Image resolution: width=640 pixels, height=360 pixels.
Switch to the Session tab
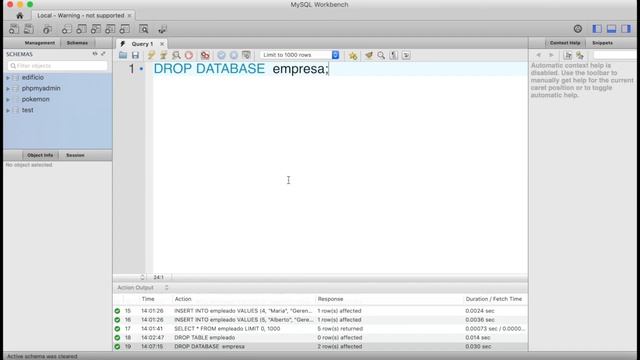[75, 155]
